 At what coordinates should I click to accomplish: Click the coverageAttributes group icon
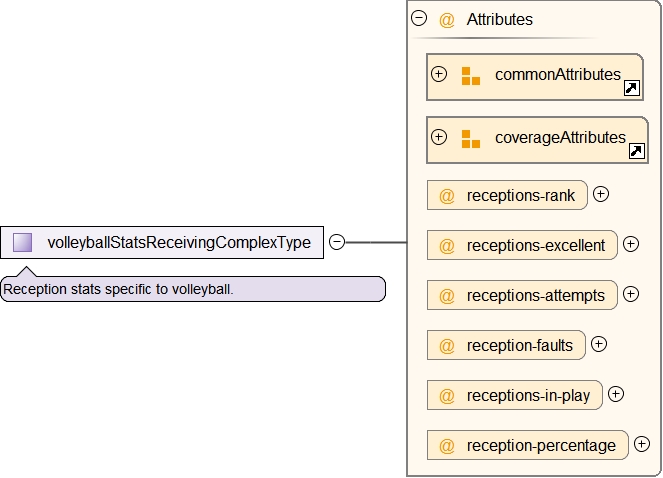point(471,139)
